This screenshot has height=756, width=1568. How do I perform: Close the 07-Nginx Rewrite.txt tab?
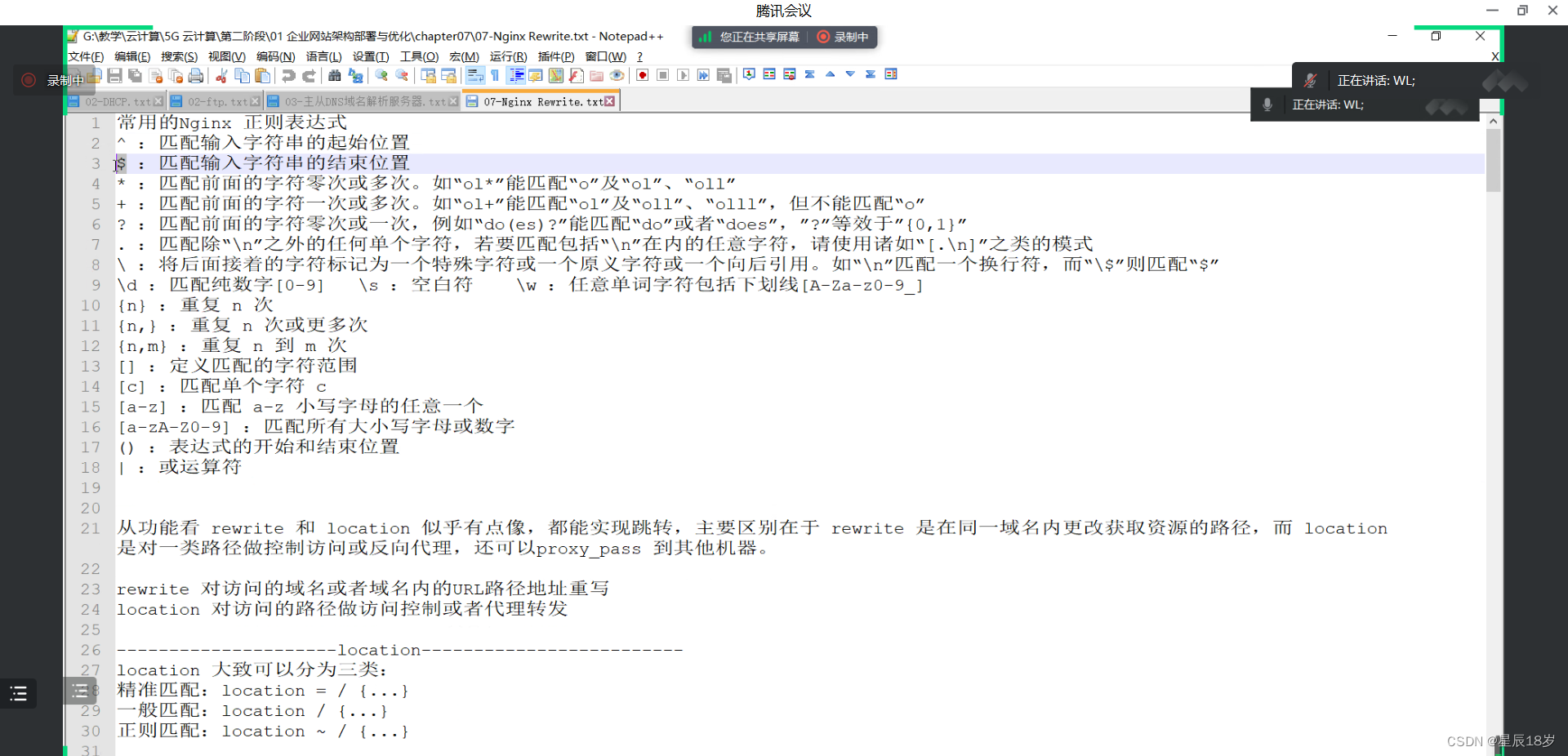click(610, 101)
